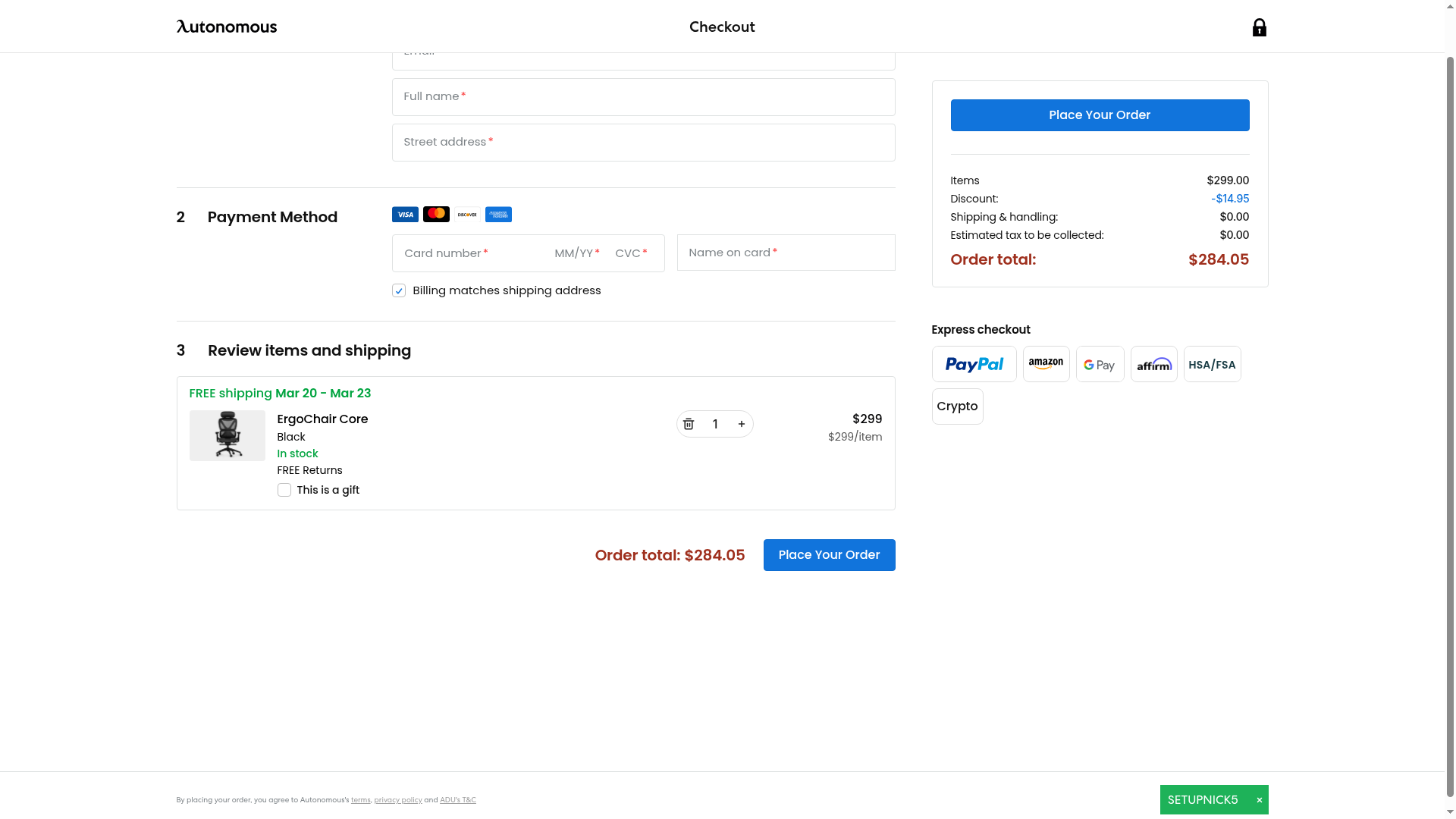Screen dimensions: 1456x819
Task: Select HSA/FSA payment option
Action: (x=1212, y=364)
